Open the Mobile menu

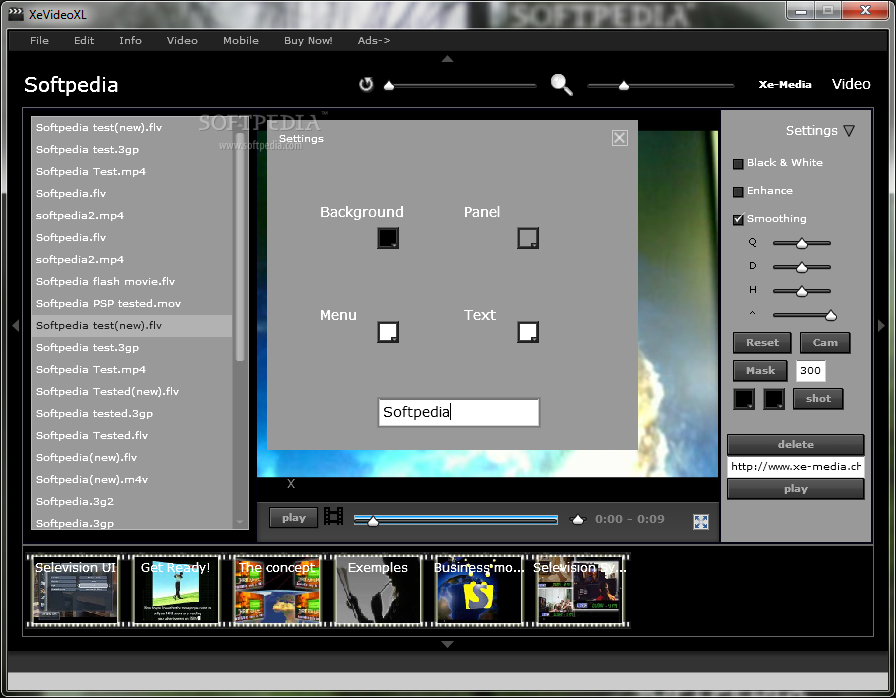coord(241,41)
